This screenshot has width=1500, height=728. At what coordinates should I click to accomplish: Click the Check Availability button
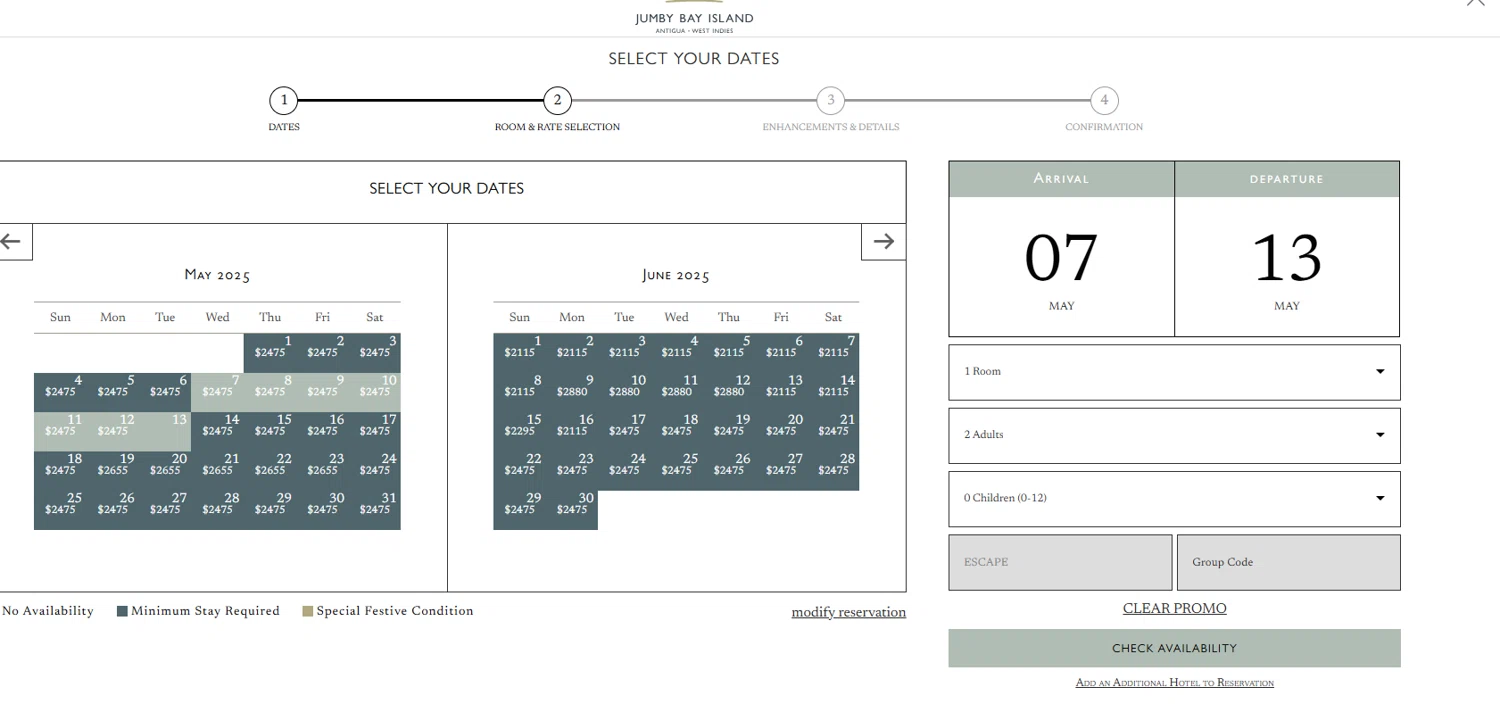(x=1174, y=648)
